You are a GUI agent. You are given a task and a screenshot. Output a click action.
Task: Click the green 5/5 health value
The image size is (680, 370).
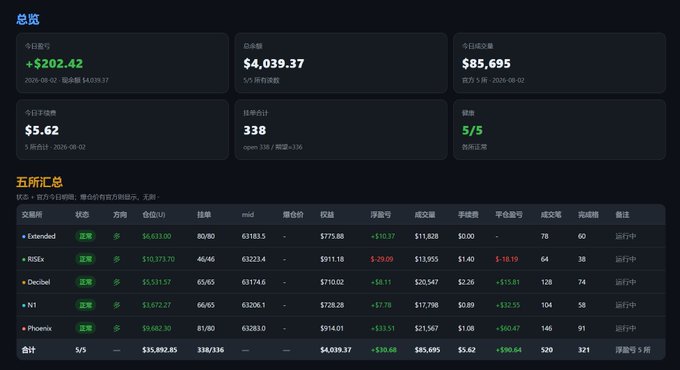(472, 130)
